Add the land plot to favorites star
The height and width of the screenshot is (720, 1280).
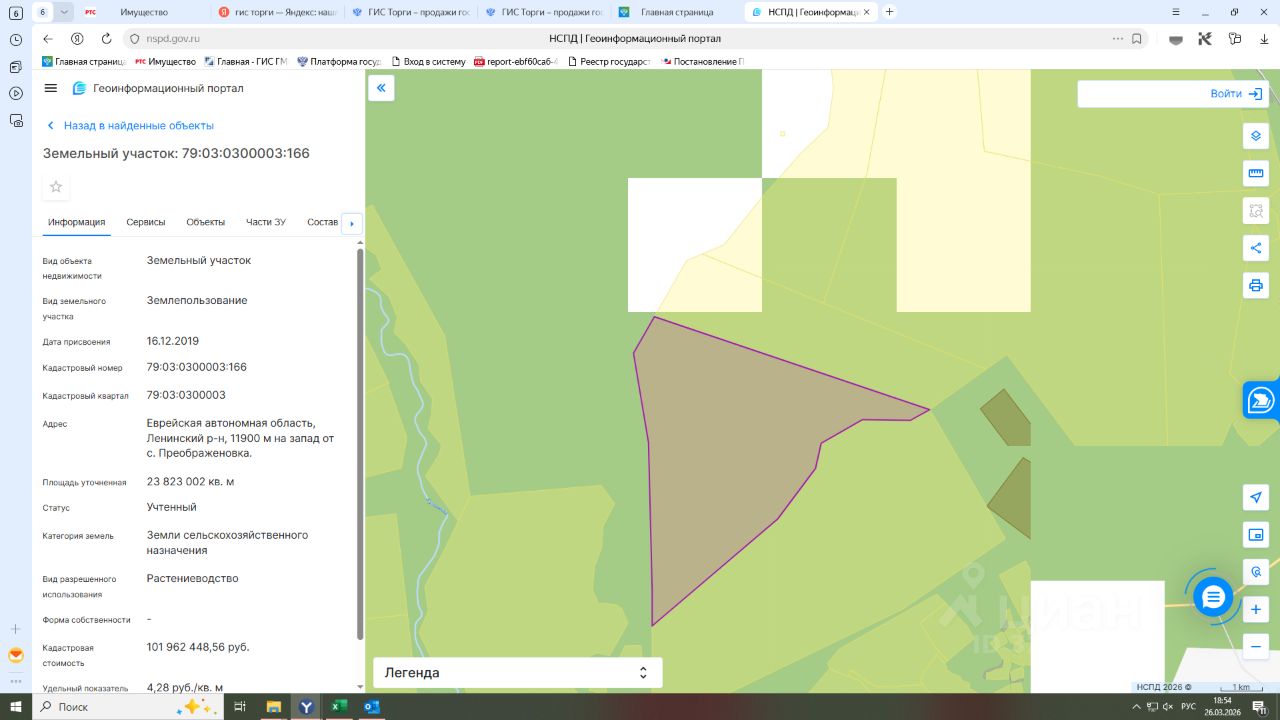[x=56, y=186]
